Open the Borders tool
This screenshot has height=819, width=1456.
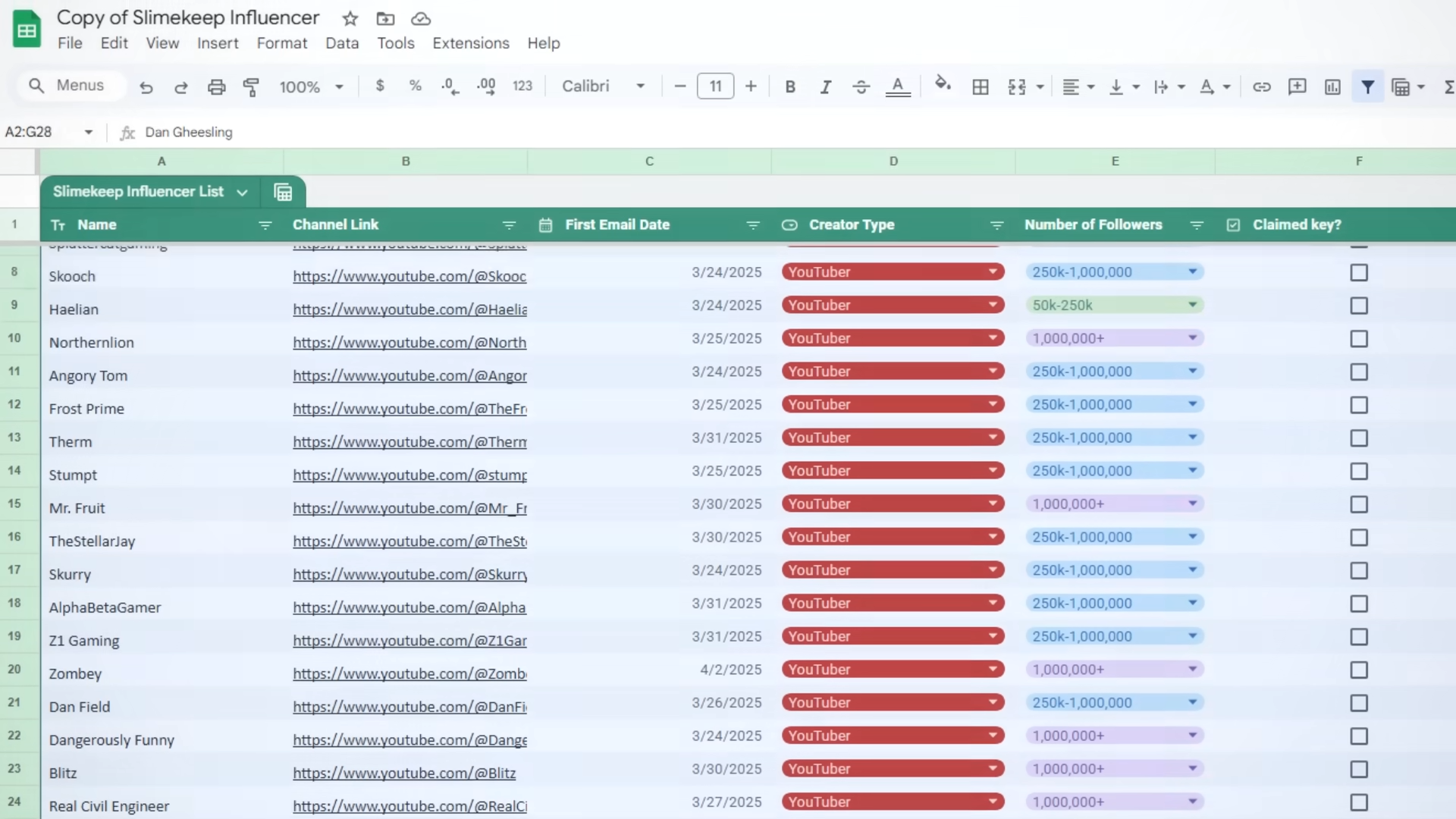[981, 87]
